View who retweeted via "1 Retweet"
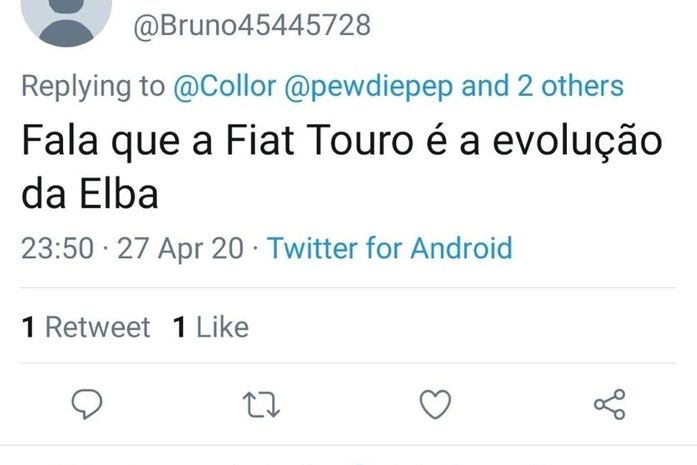The image size is (697, 465). pyautogui.click(x=86, y=327)
